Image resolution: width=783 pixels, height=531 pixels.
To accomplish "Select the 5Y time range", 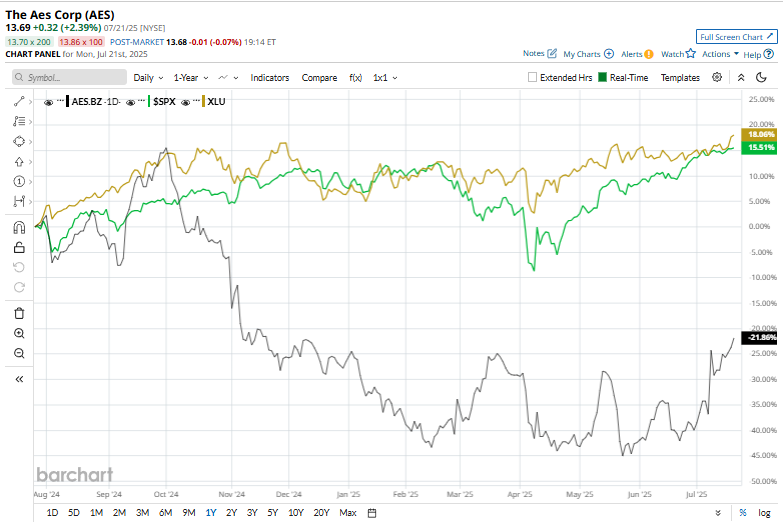I will pos(272,513).
